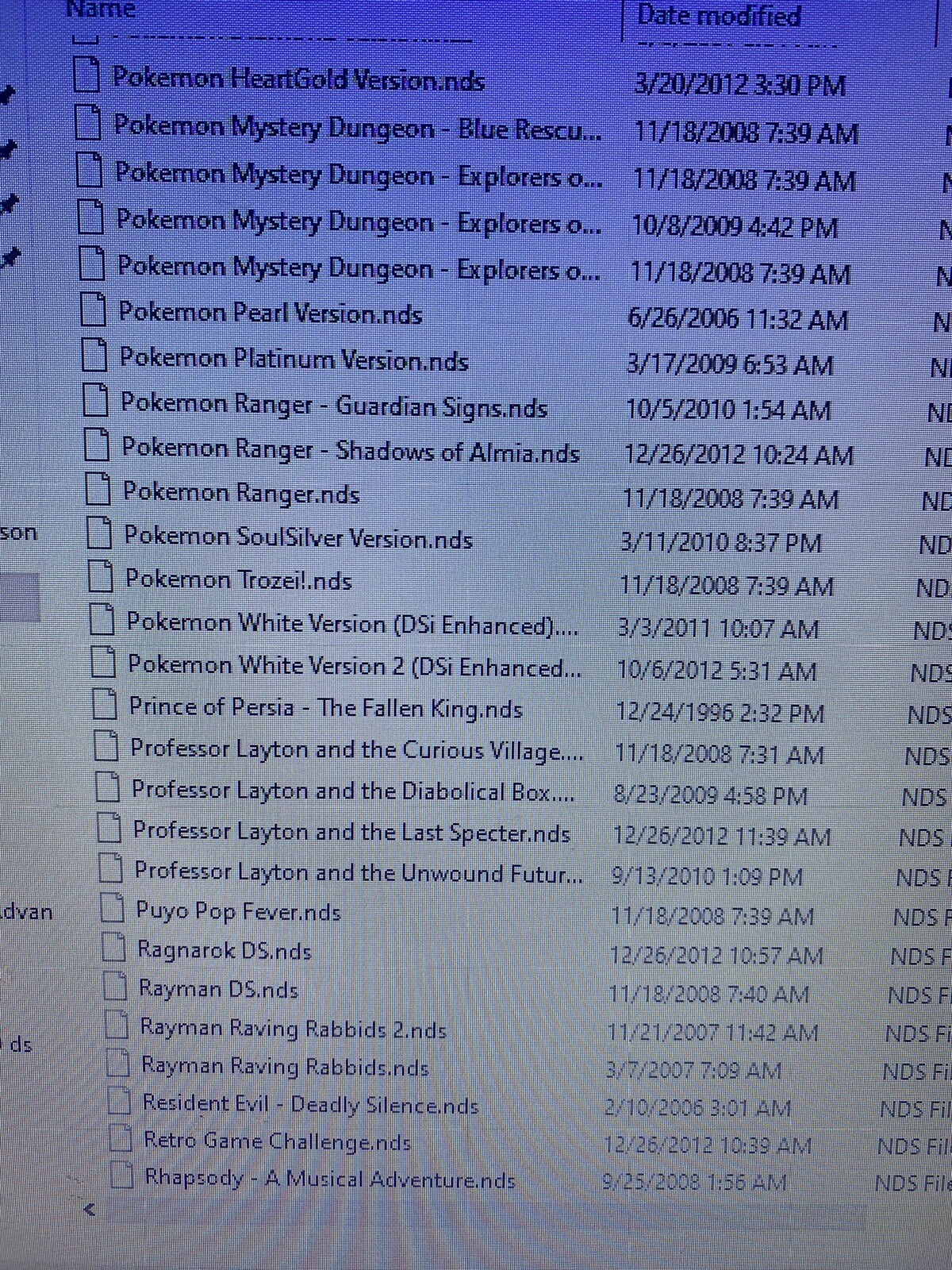Select Rayman DS.nds file name
The height and width of the screenshot is (1270, 952).
pyautogui.click(x=219, y=989)
